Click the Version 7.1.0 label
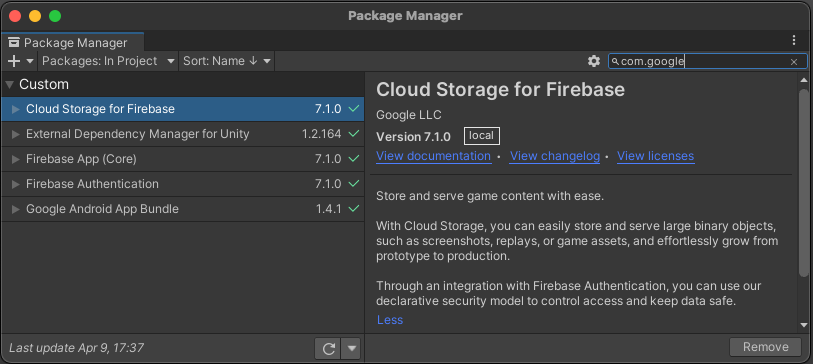Viewport: 813px width, 364px height. pyautogui.click(x=413, y=137)
